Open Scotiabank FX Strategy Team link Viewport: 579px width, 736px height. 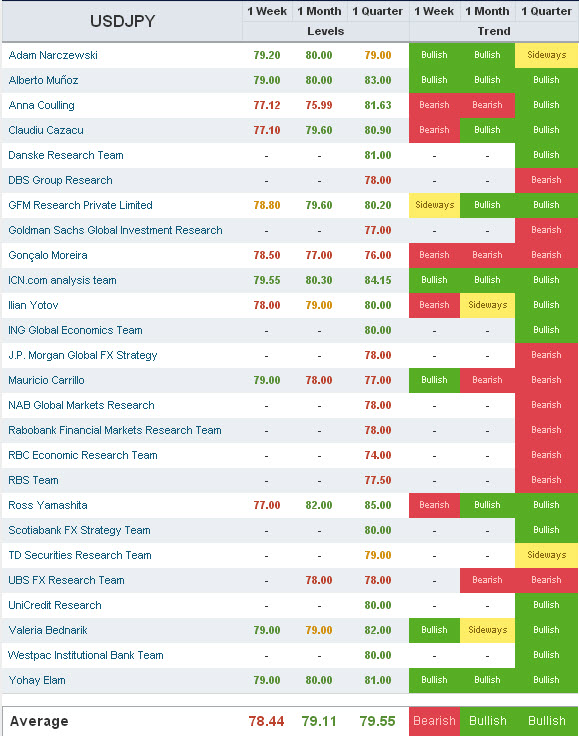click(x=79, y=530)
